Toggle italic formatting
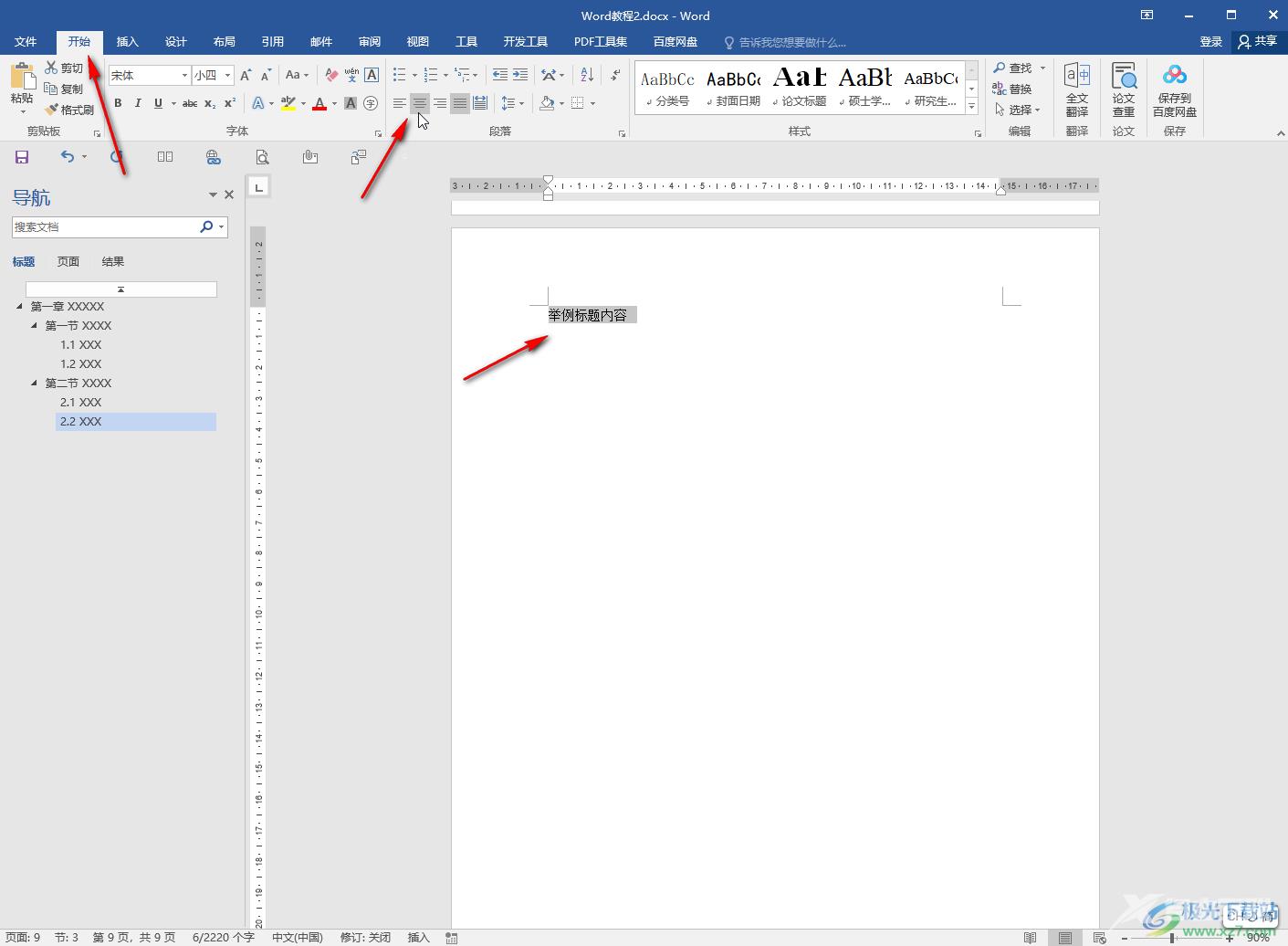The height and width of the screenshot is (946, 1288). (x=138, y=103)
